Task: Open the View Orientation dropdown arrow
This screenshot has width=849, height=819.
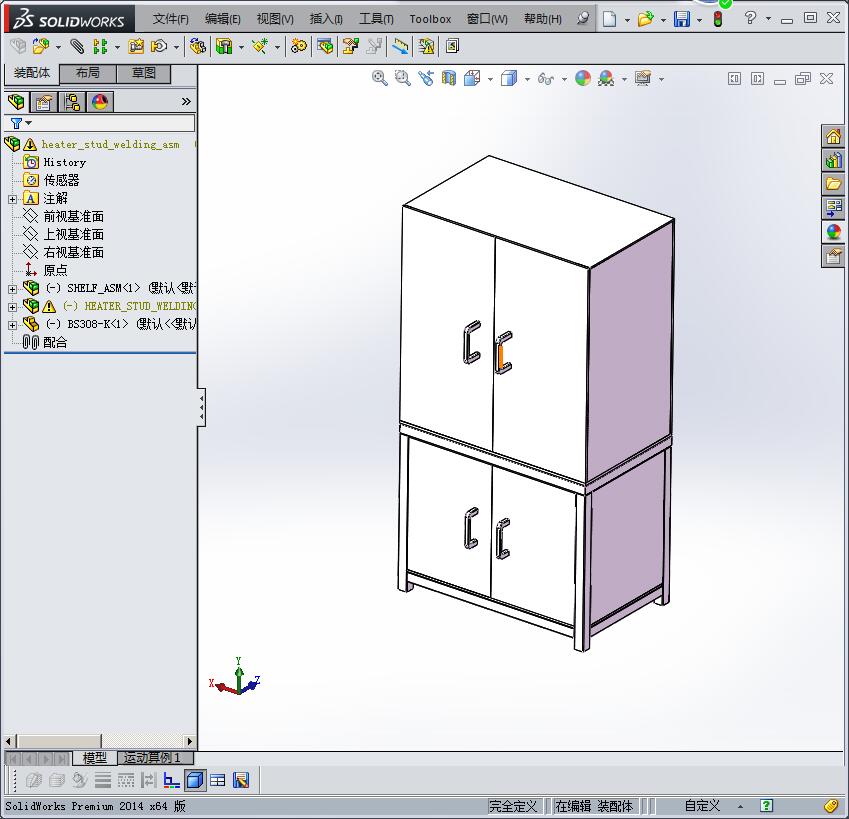Action: [x=491, y=80]
